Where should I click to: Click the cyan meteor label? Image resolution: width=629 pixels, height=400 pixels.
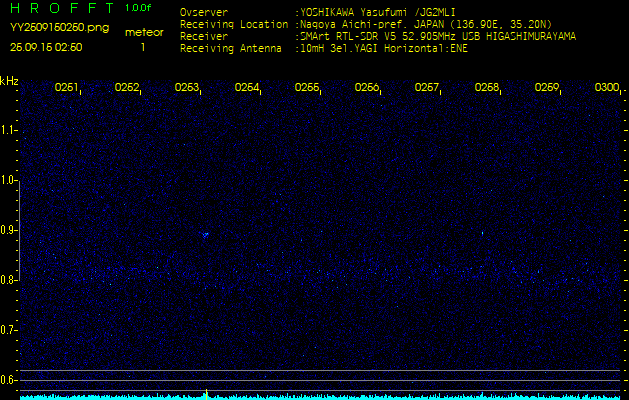point(143,32)
